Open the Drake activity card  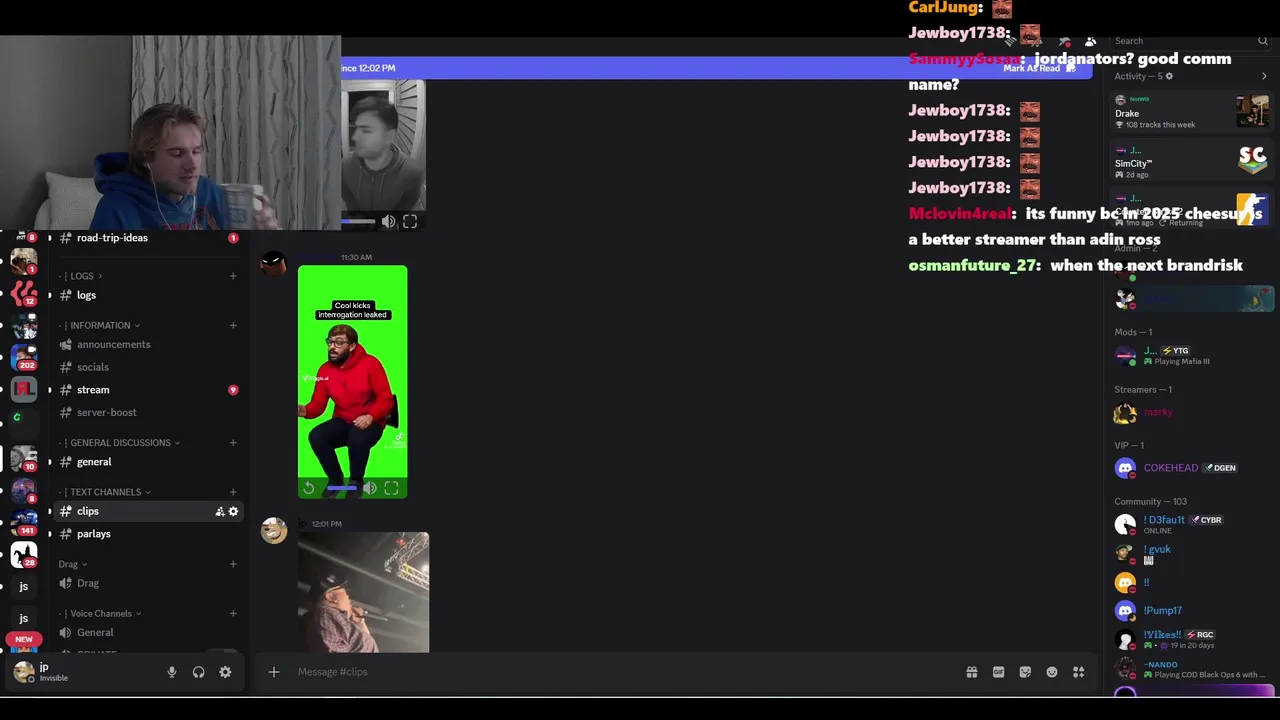pos(1191,112)
